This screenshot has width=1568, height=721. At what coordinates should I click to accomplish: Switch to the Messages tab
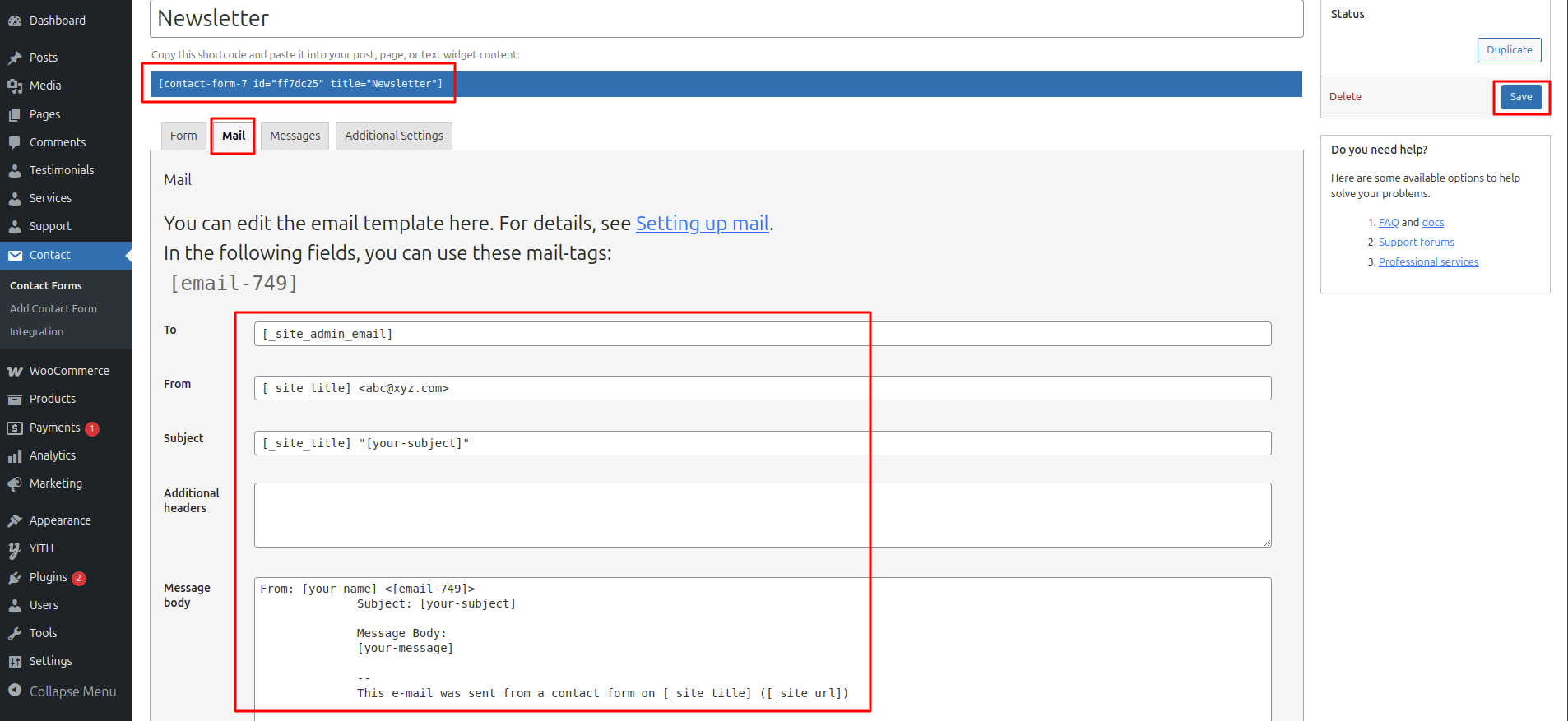pyautogui.click(x=295, y=136)
